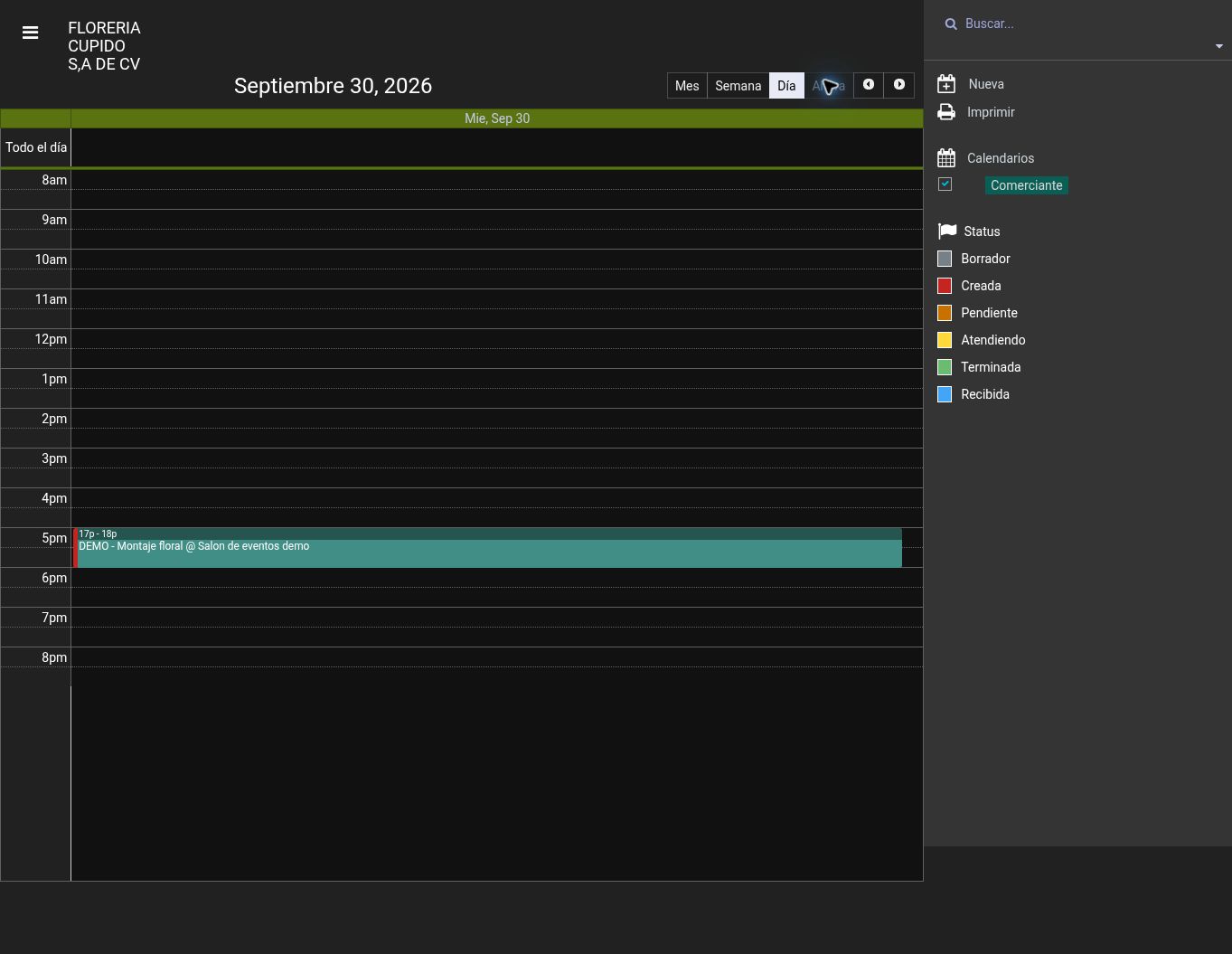Open the hamburger main menu

coord(30,33)
